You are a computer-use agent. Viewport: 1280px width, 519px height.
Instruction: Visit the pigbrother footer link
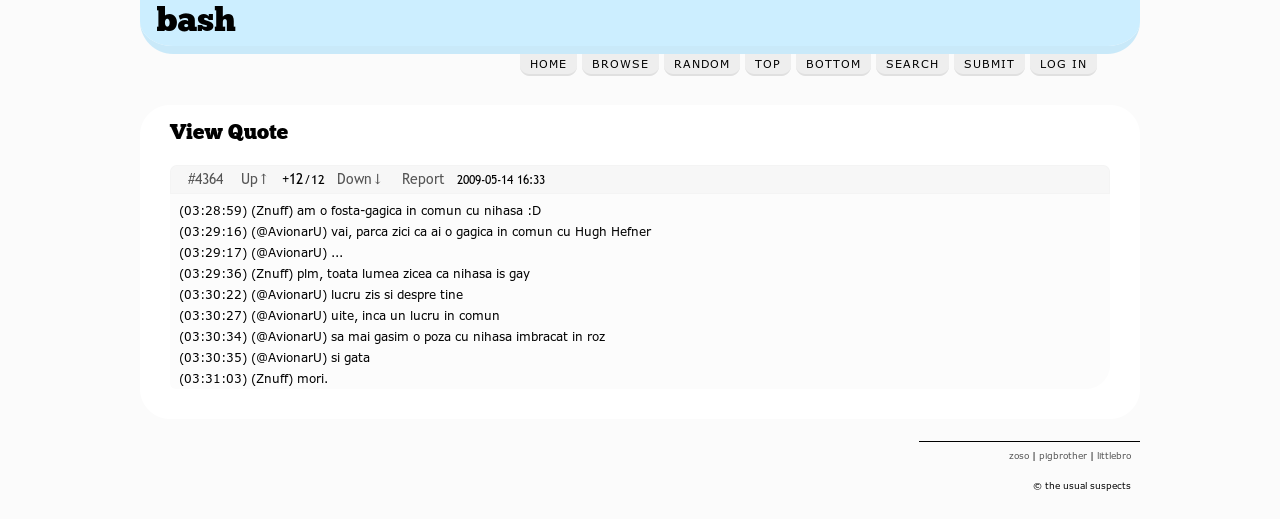click(1063, 456)
